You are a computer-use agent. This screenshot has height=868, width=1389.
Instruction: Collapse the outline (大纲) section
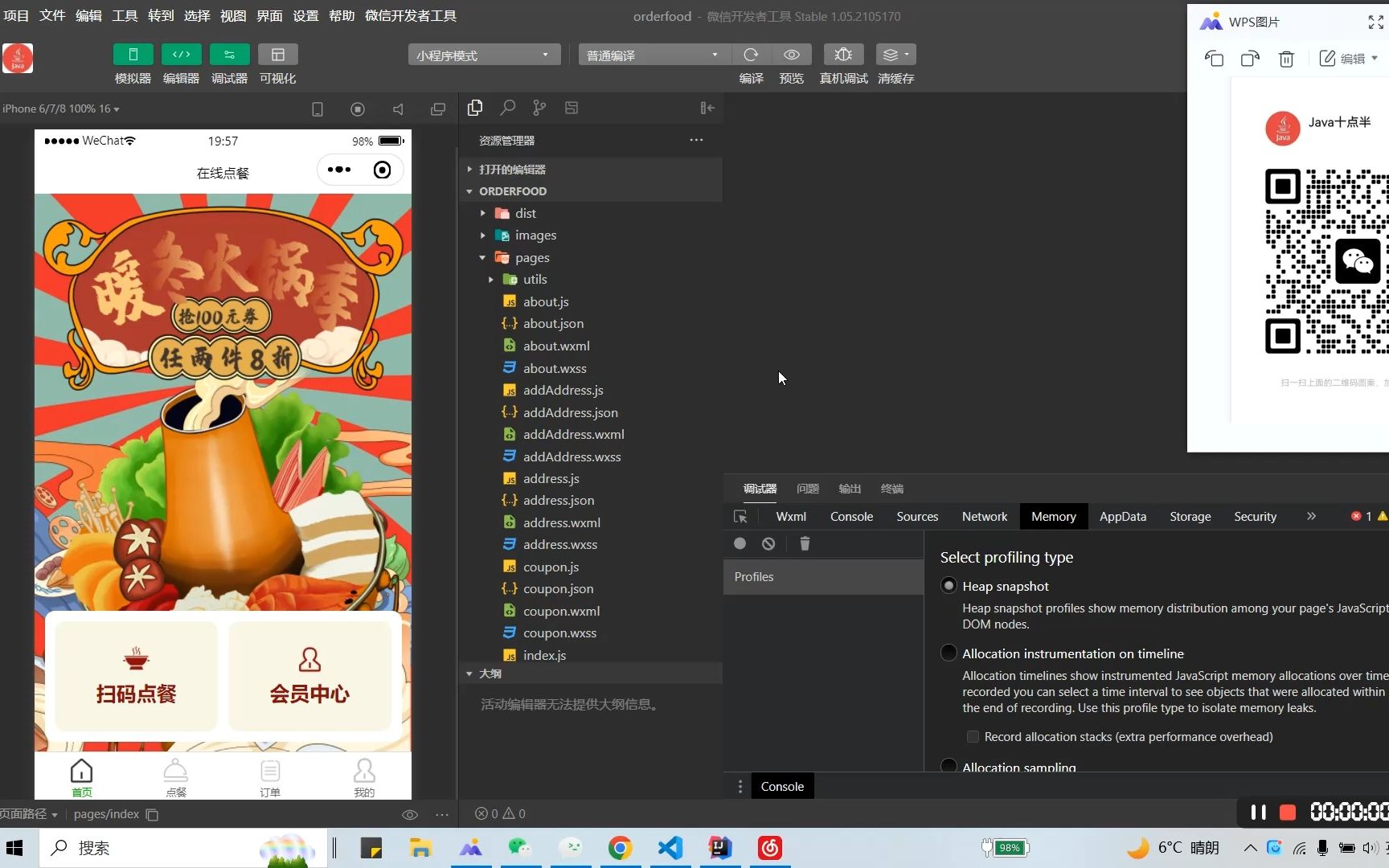[590, 674]
